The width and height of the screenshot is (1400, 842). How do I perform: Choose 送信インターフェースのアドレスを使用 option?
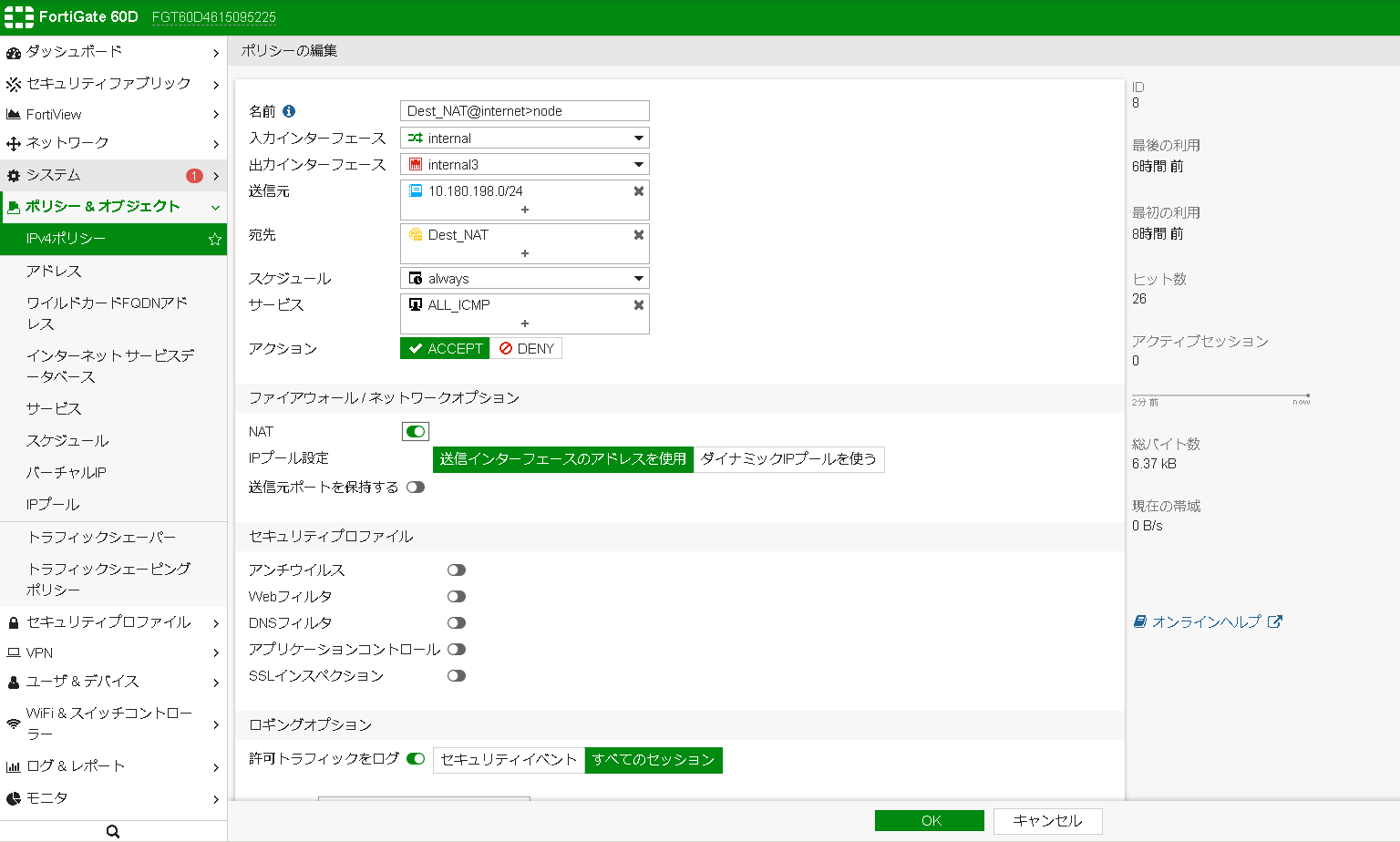point(563,459)
